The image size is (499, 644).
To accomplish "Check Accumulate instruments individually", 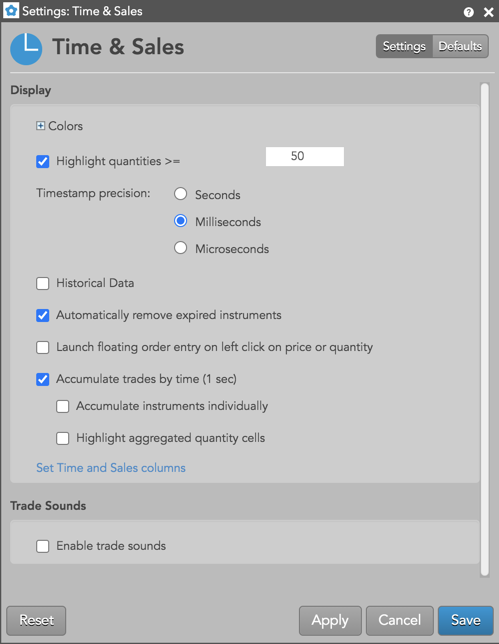I will coord(62,407).
